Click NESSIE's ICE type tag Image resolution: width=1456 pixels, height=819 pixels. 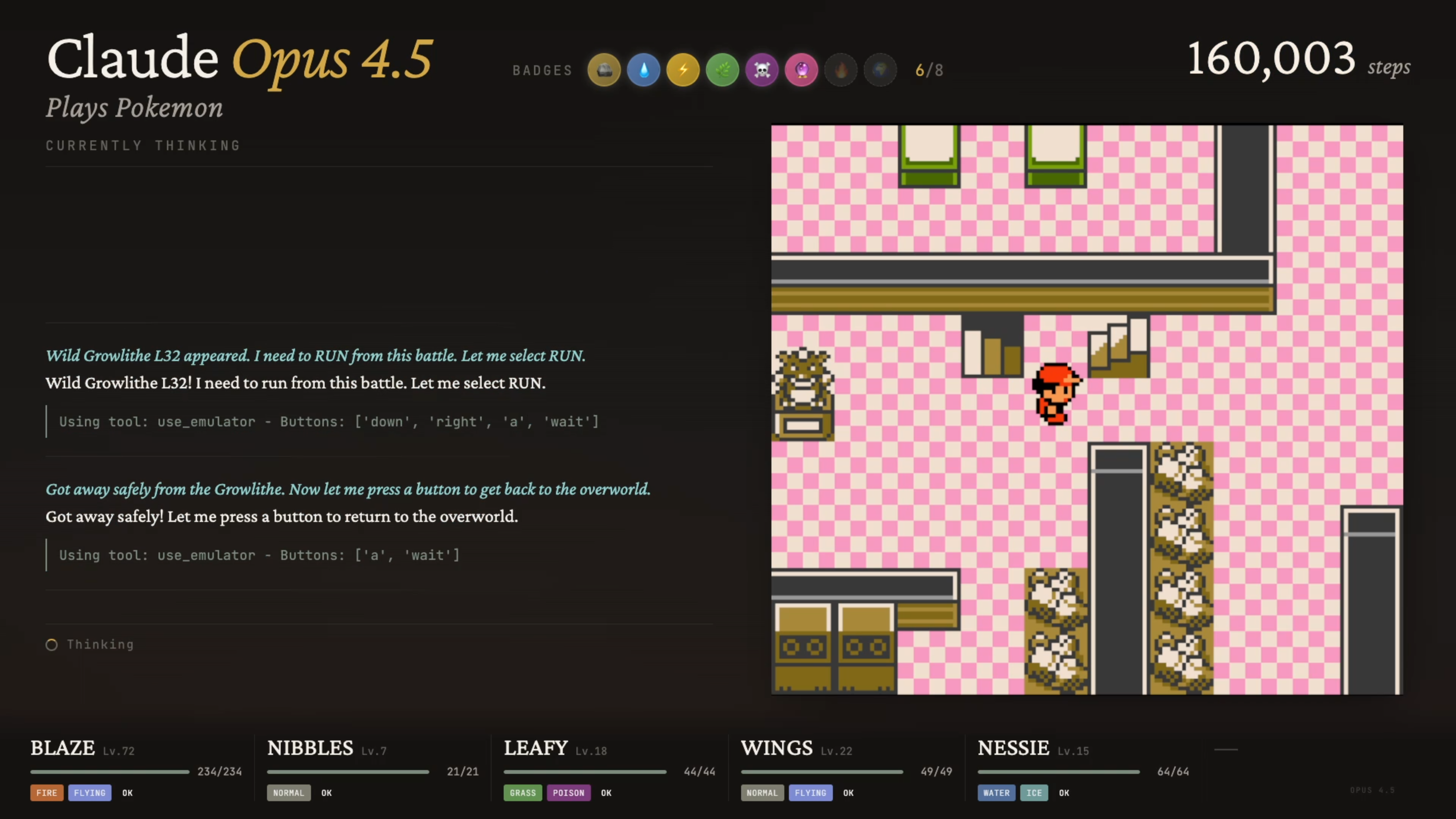point(1034,793)
